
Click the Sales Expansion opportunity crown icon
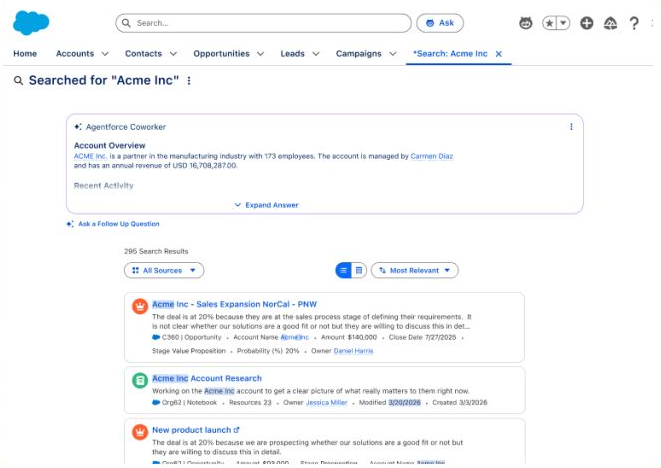coord(140,306)
